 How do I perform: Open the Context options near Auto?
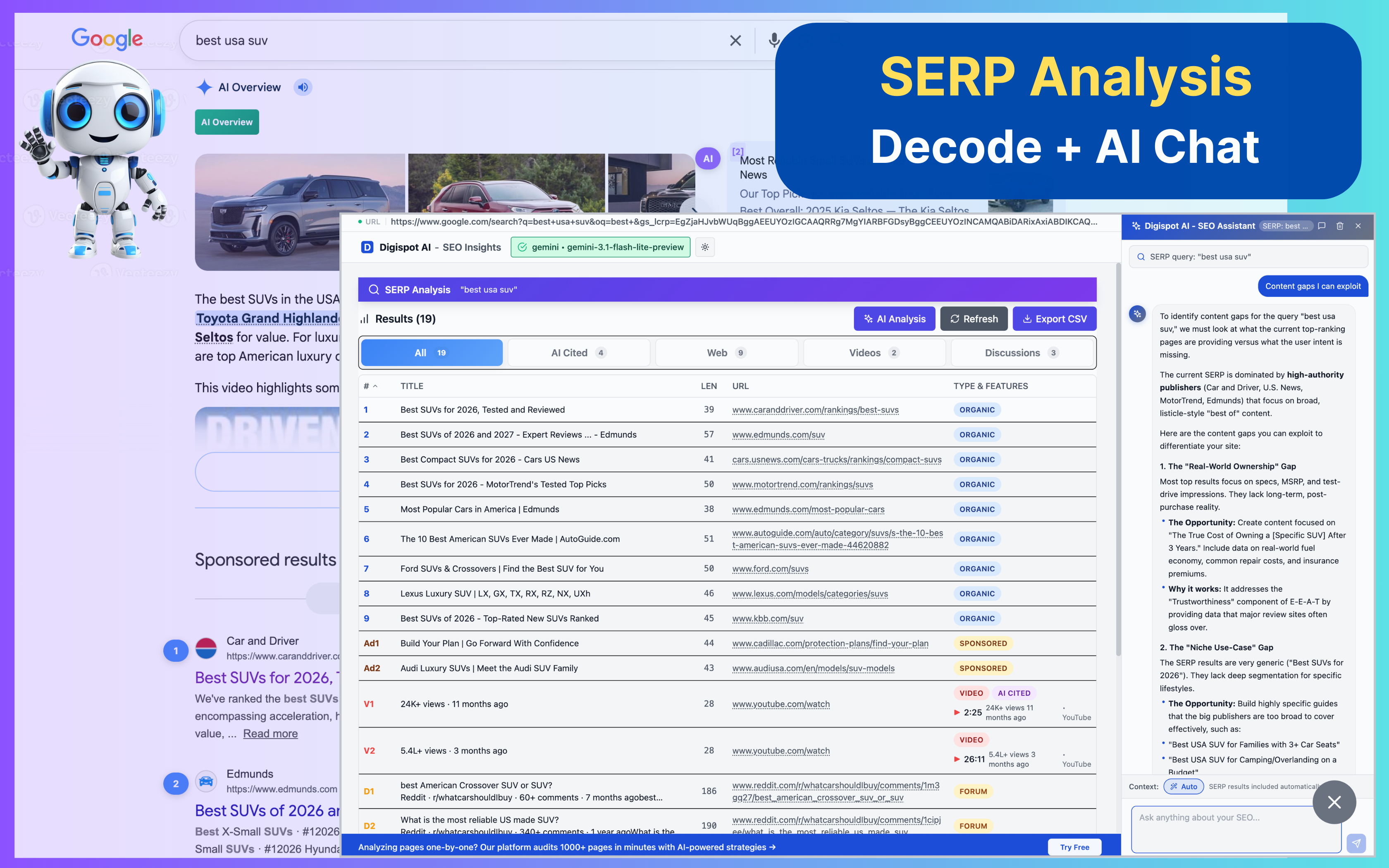point(1144,787)
